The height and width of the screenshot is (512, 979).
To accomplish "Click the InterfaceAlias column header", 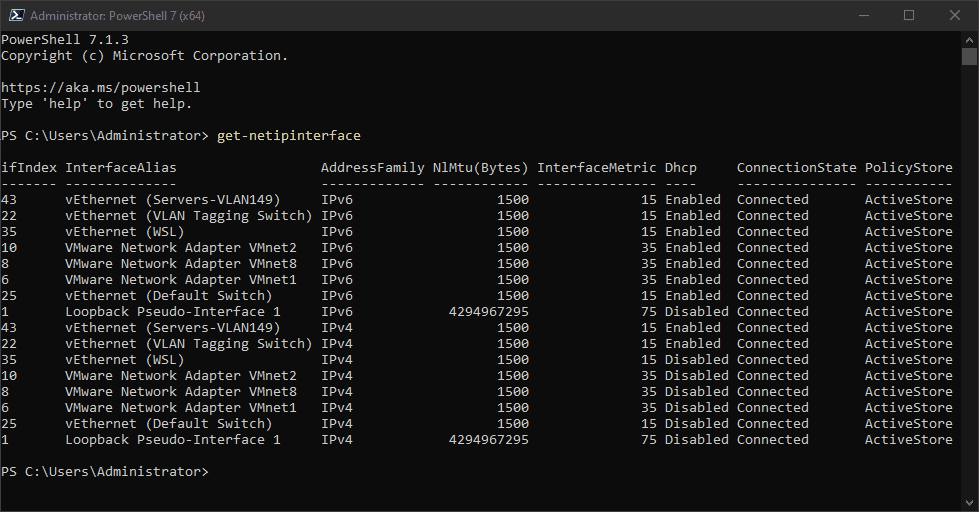I will click(x=121, y=168).
